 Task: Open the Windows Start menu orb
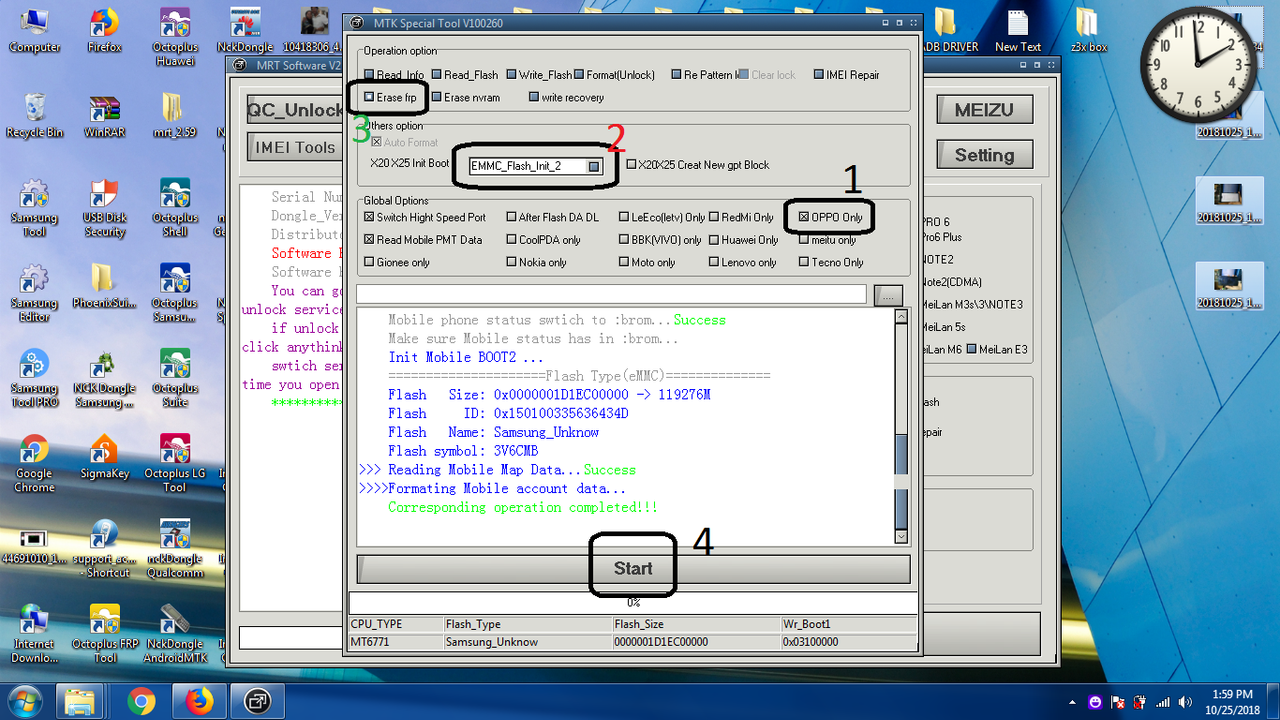click(x=27, y=701)
